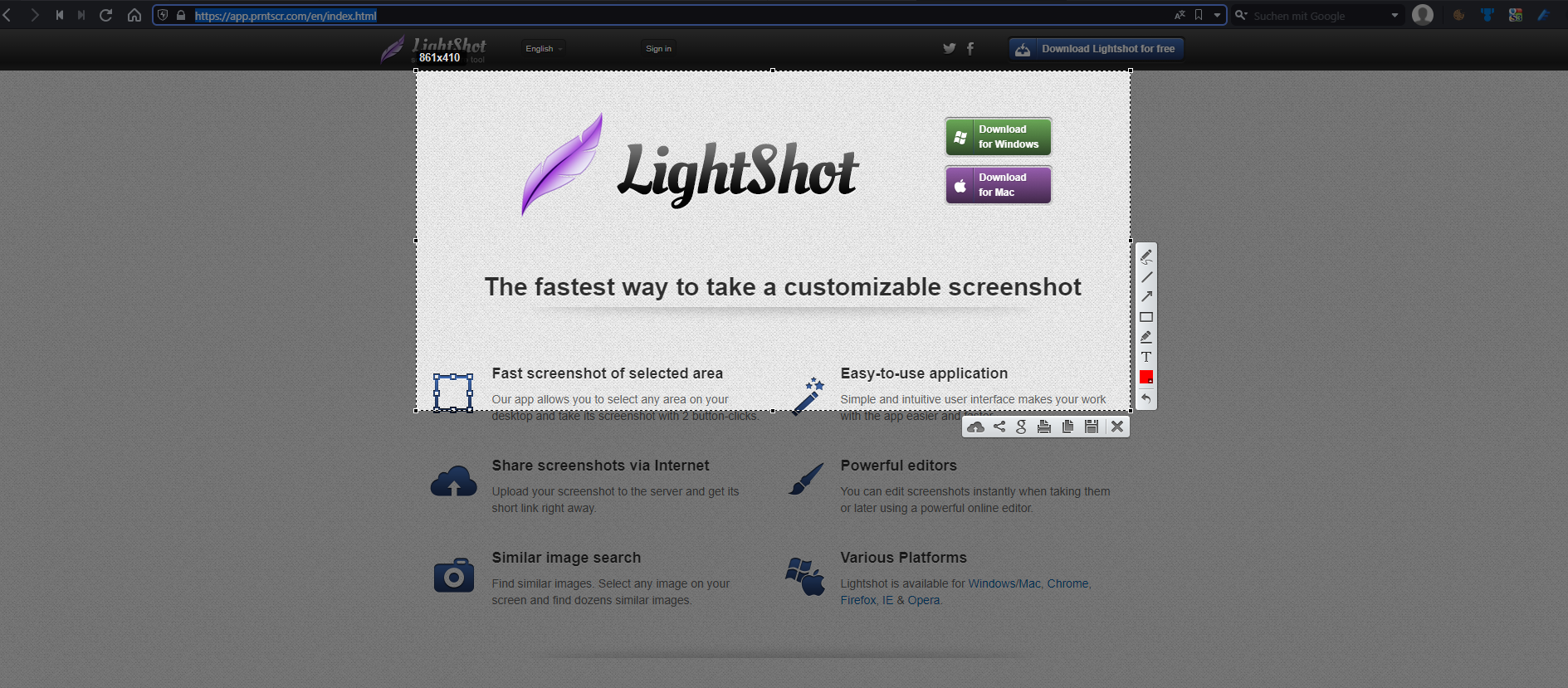Click the translate page icon
The image size is (1568, 688).
(x=1180, y=15)
